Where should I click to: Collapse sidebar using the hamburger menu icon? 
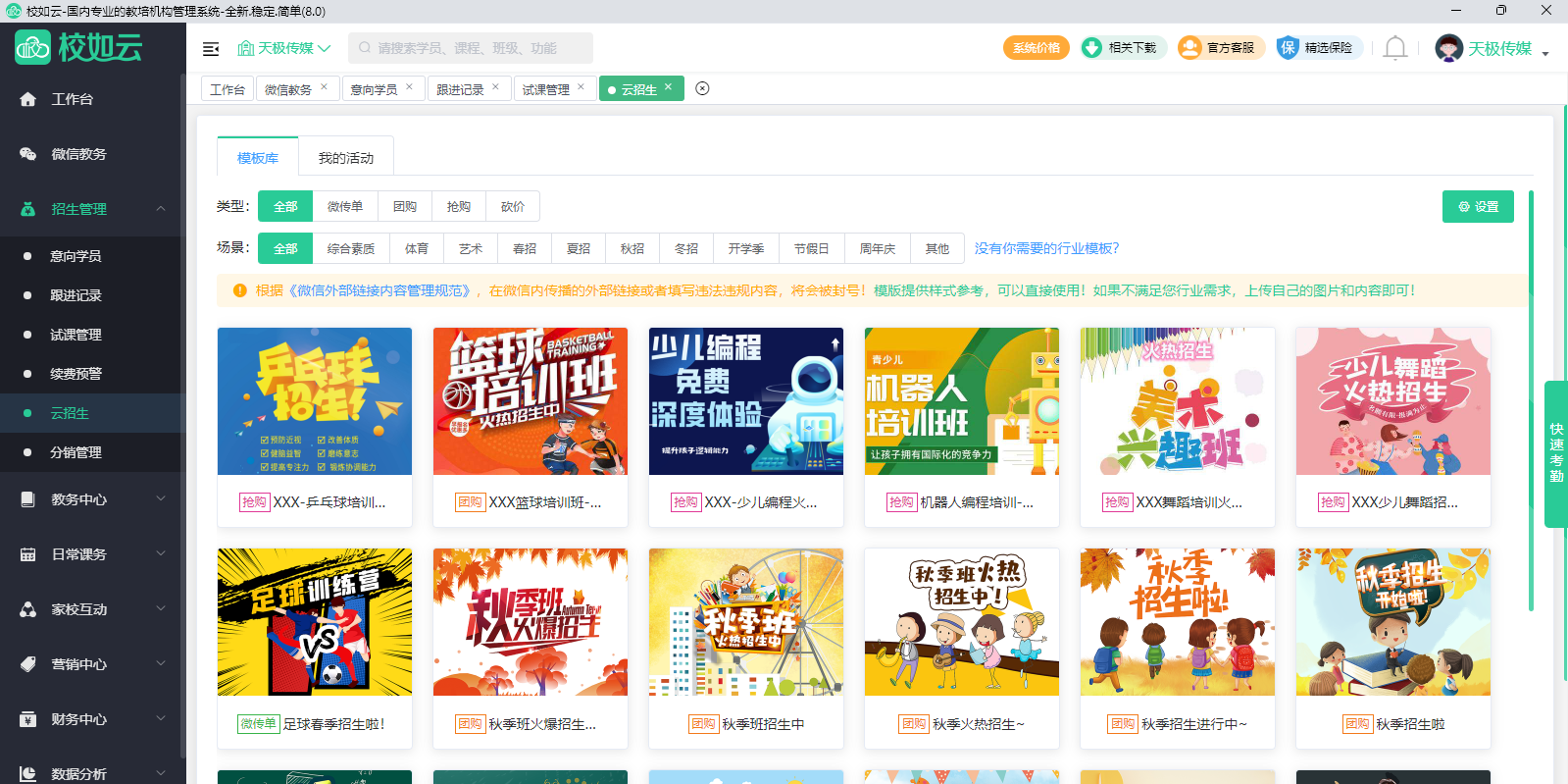[x=211, y=48]
